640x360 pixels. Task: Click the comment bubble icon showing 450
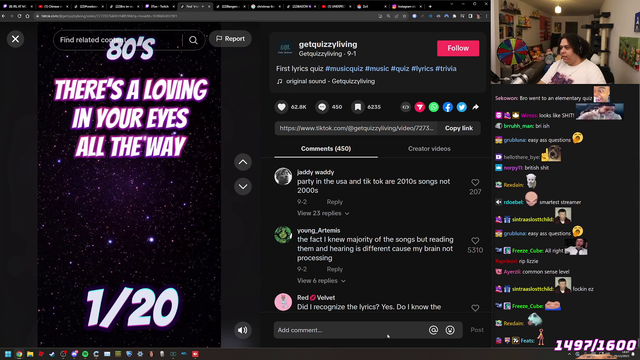point(322,107)
